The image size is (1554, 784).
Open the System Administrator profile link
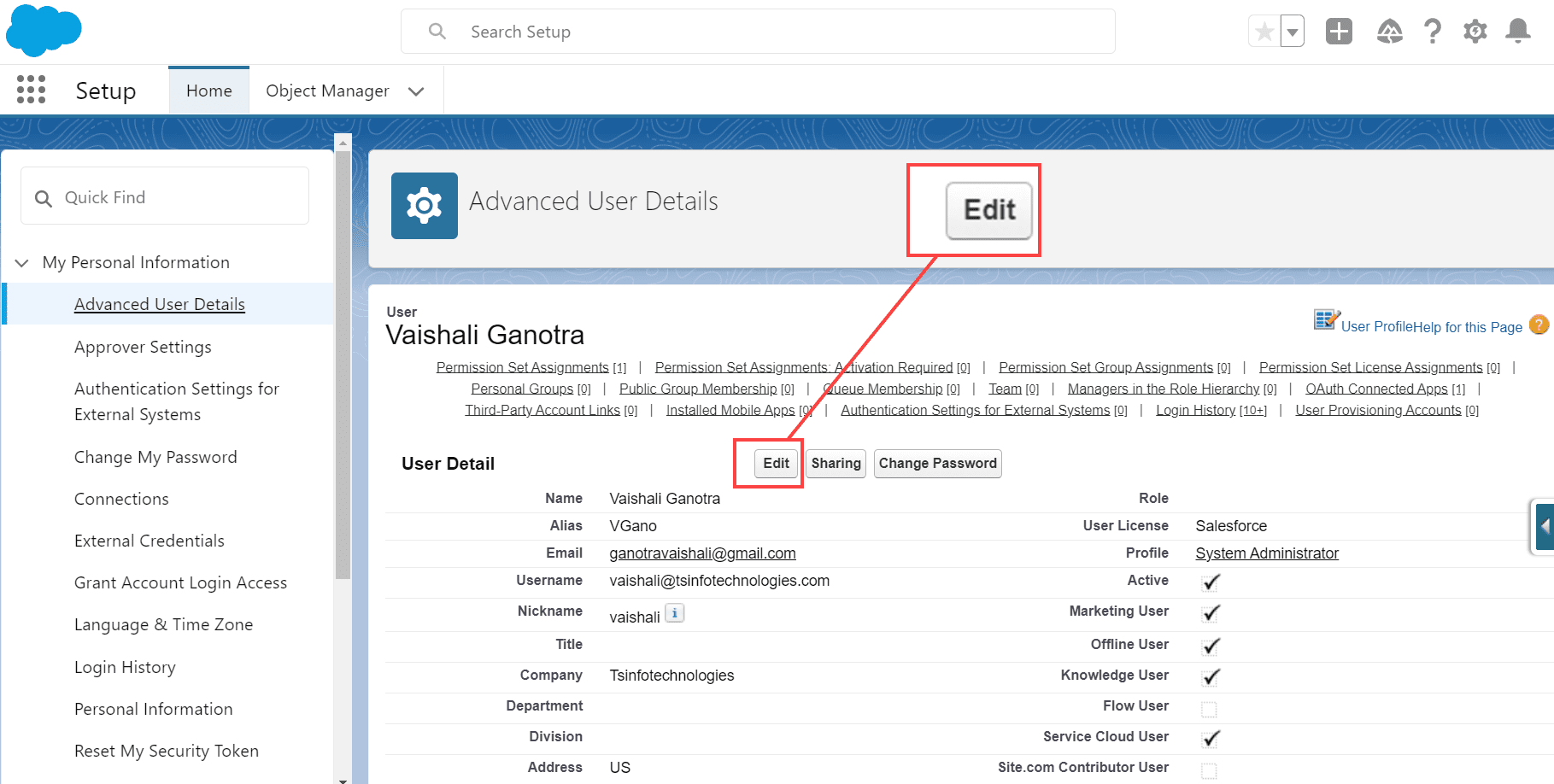pos(1267,553)
